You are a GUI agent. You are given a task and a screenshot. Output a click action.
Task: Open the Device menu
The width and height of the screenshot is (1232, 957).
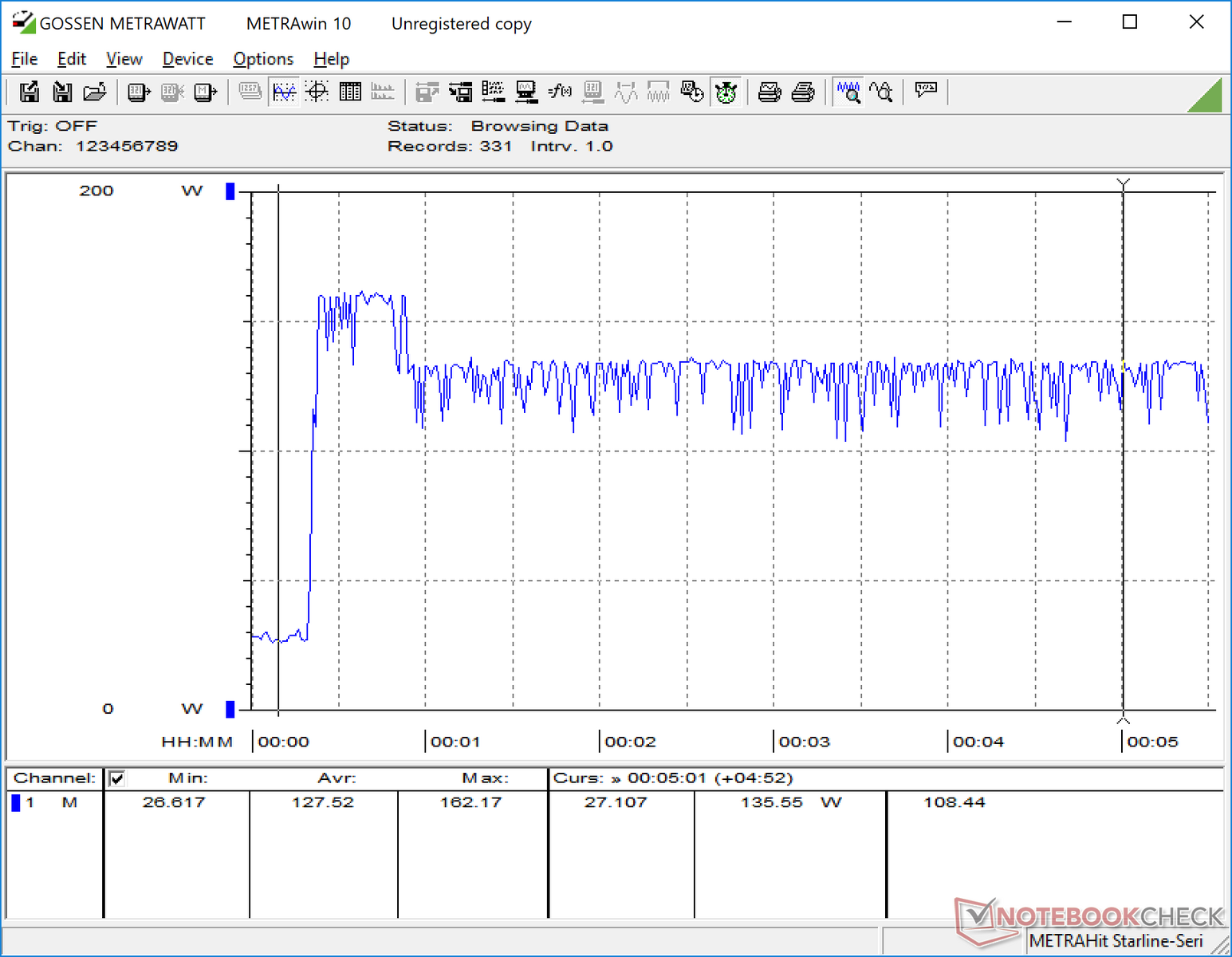coord(187,59)
